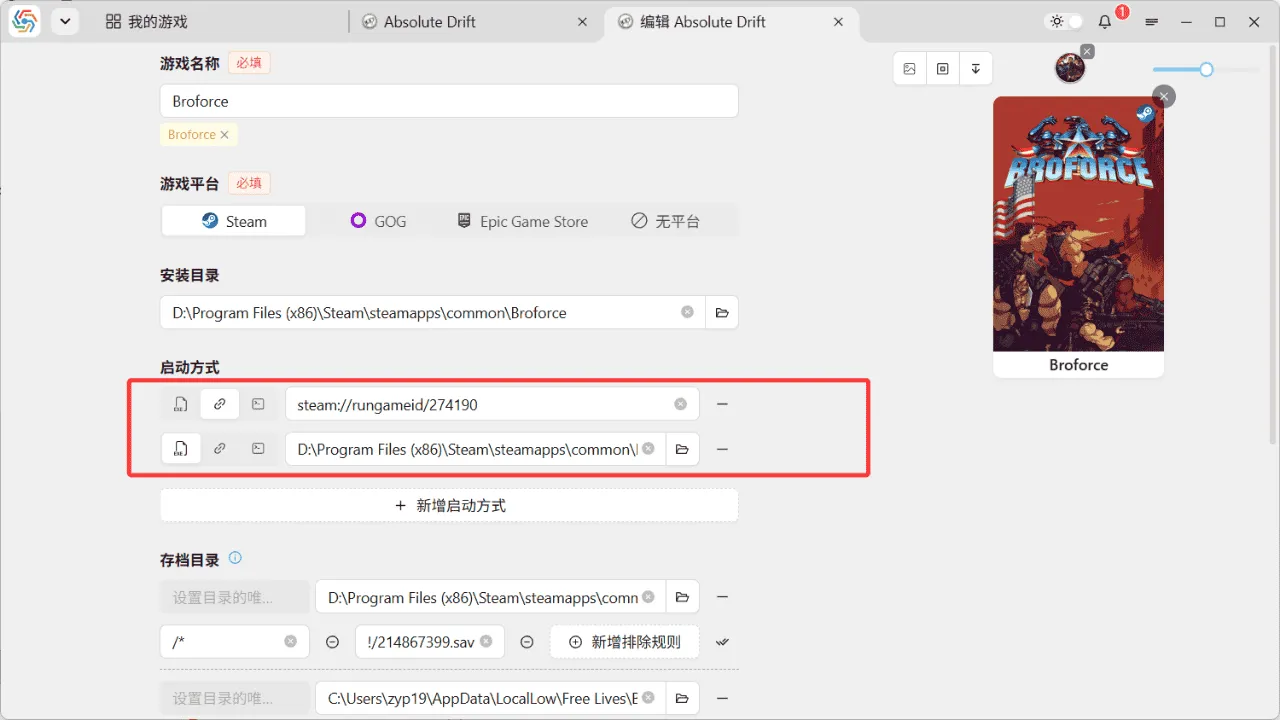Click the image icon in the cover toolbar
1280x720 pixels.
[x=909, y=68]
